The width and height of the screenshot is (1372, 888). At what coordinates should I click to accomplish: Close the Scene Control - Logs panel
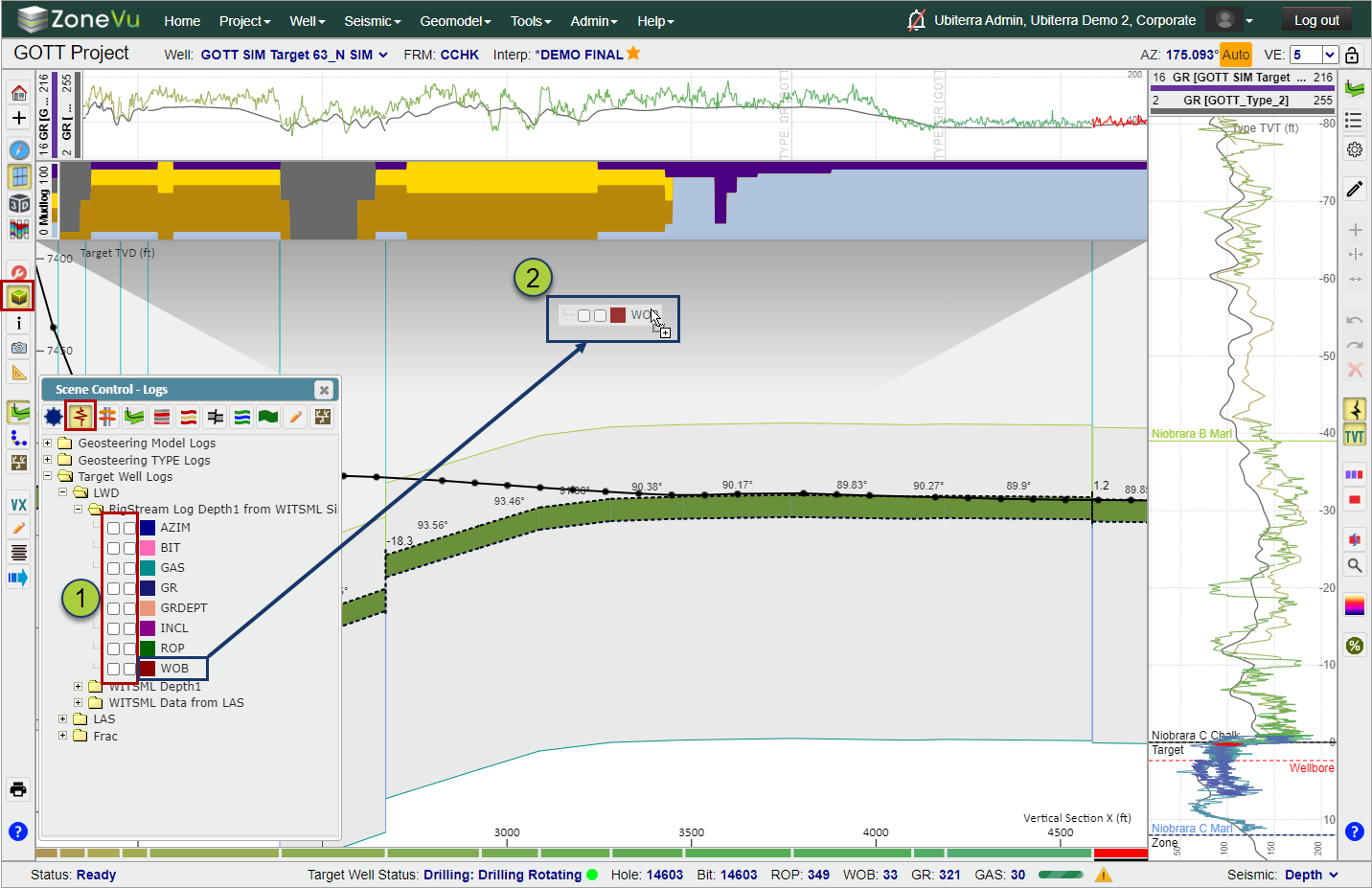(x=324, y=390)
